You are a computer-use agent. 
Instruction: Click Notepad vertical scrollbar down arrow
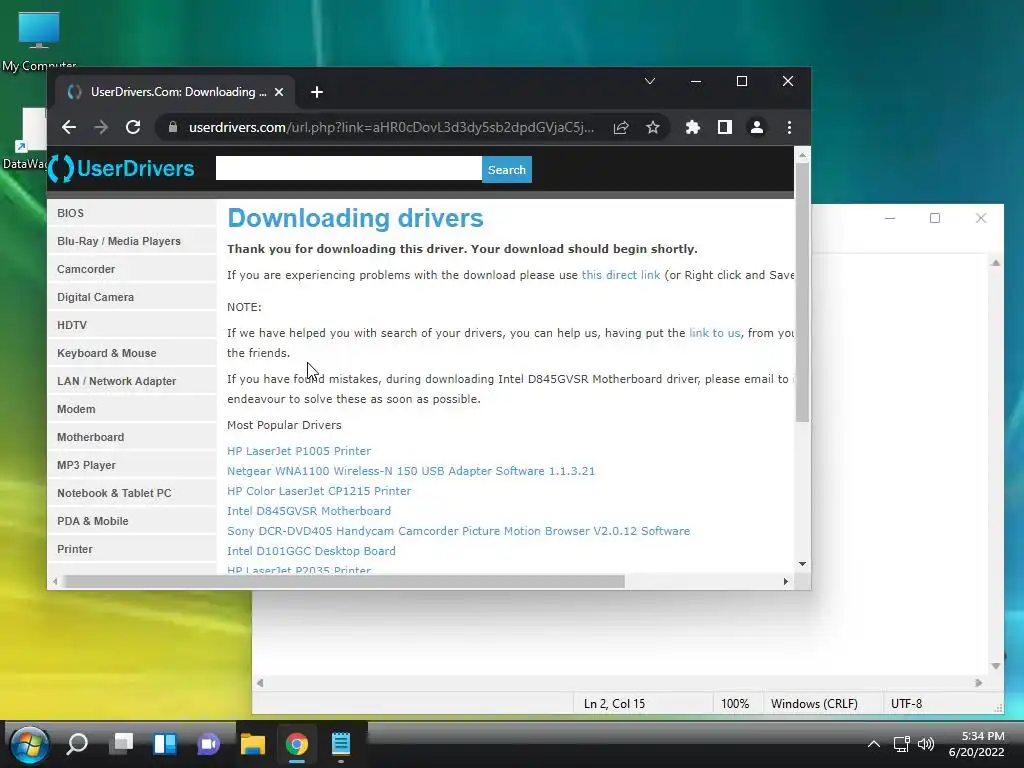point(996,666)
